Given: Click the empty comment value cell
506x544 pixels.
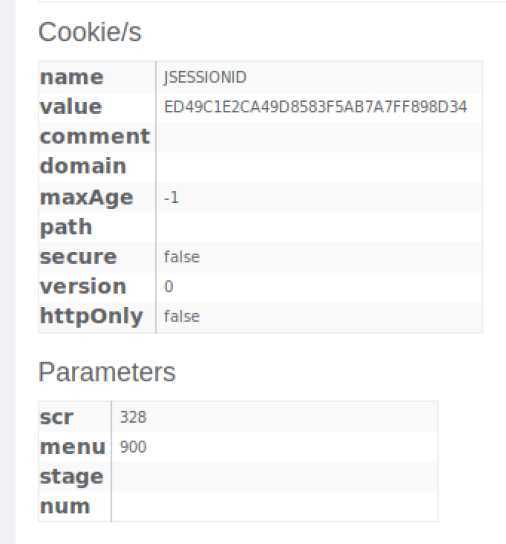Looking at the screenshot, I should 319,137.
